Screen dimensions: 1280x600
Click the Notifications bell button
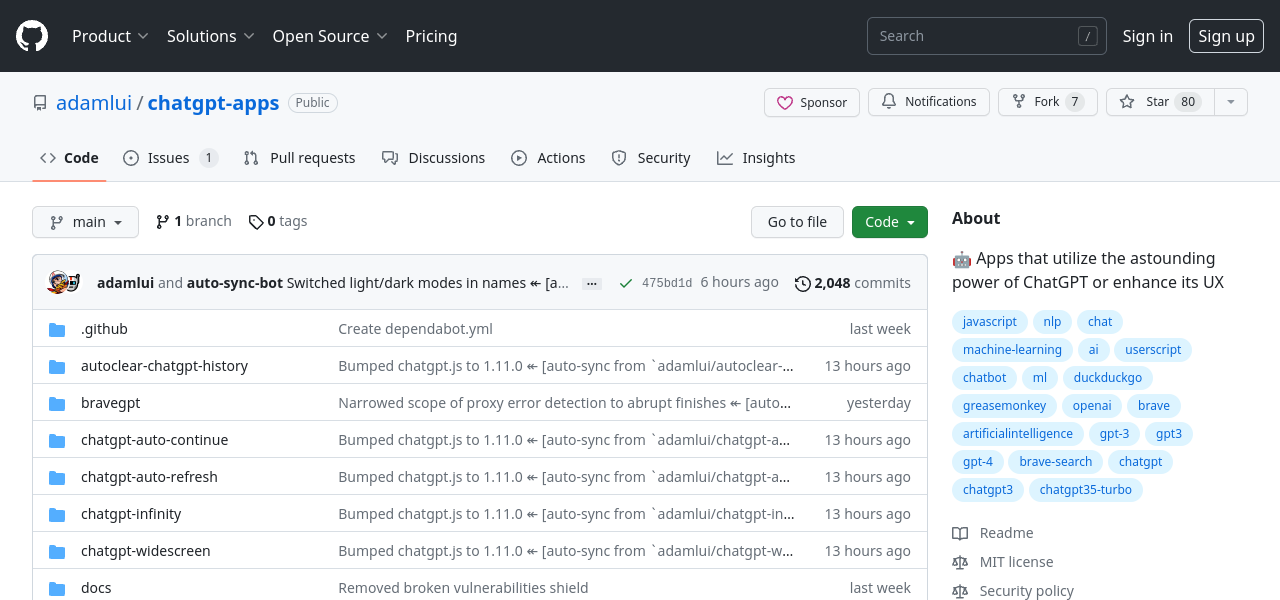click(x=928, y=102)
